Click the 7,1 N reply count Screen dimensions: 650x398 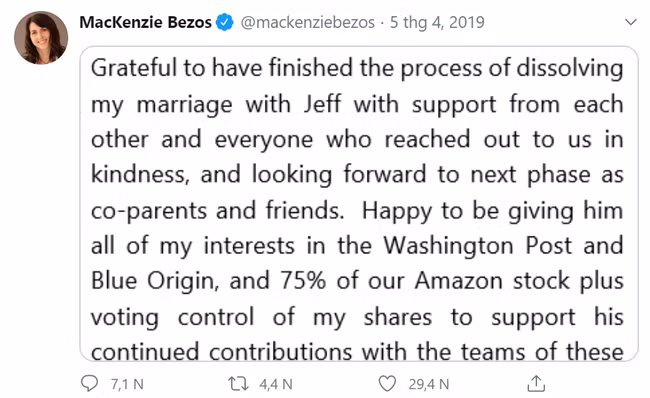tap(127, 384)
